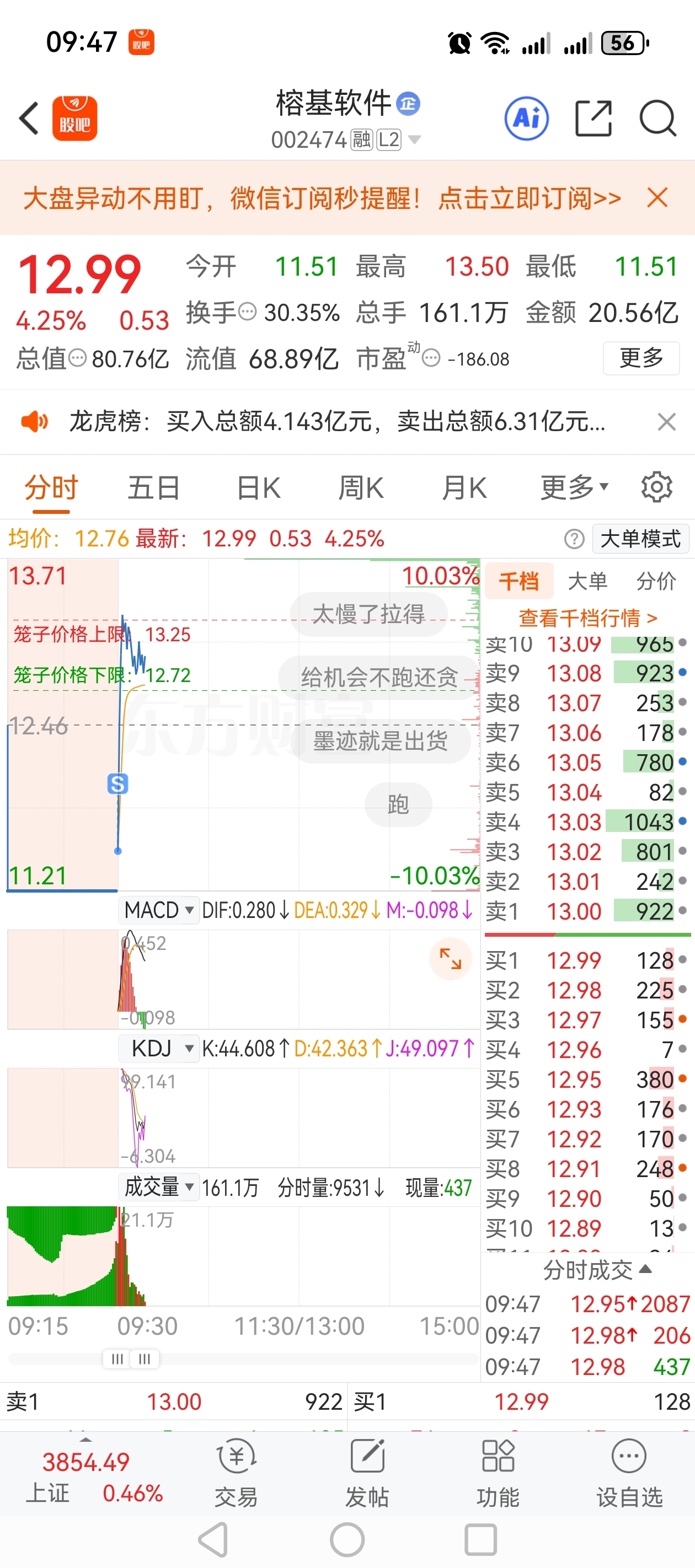Tap the 融 margin badge
The image size is (695, 1568).
362,140
